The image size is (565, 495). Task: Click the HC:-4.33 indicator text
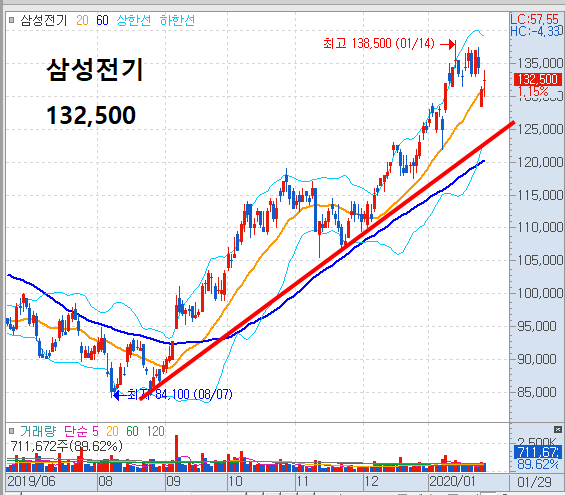point(536,31)
